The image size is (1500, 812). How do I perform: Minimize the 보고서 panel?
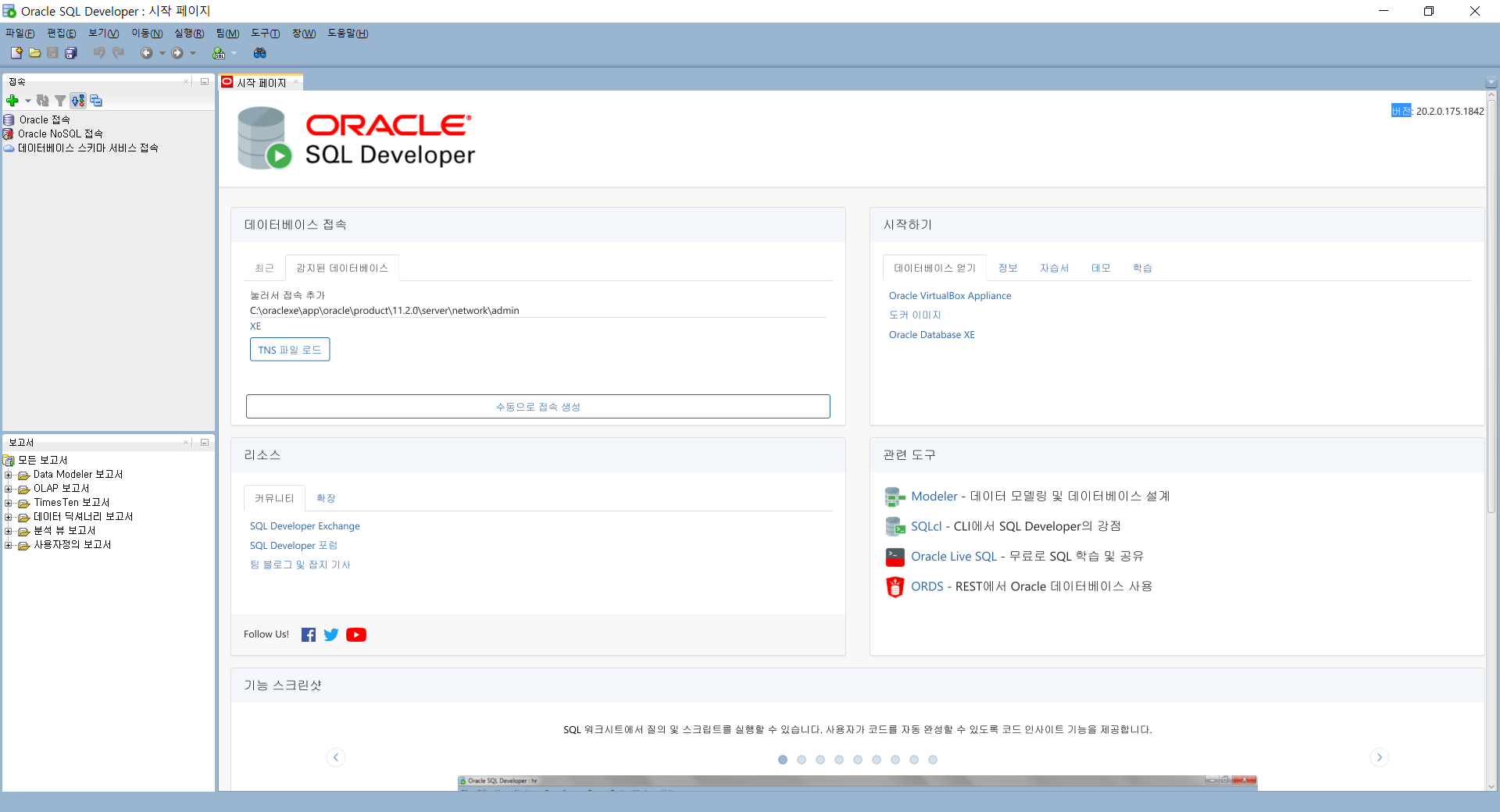pos(205,442)
